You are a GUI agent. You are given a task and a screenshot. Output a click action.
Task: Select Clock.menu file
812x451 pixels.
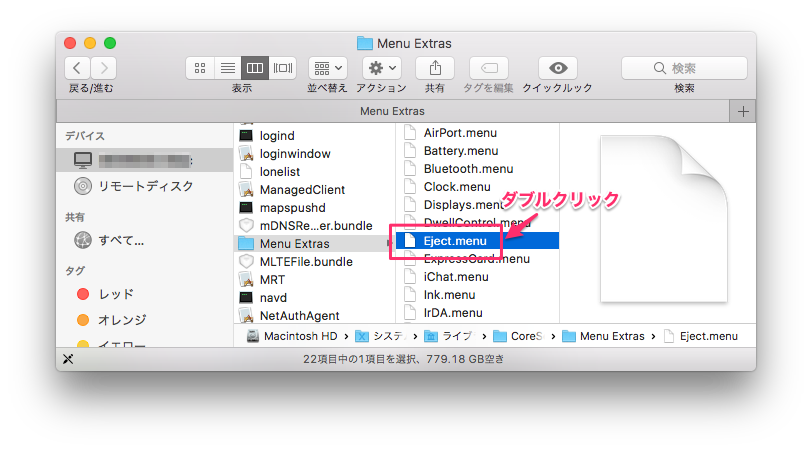pyautogui.click(x=477, y=186)
